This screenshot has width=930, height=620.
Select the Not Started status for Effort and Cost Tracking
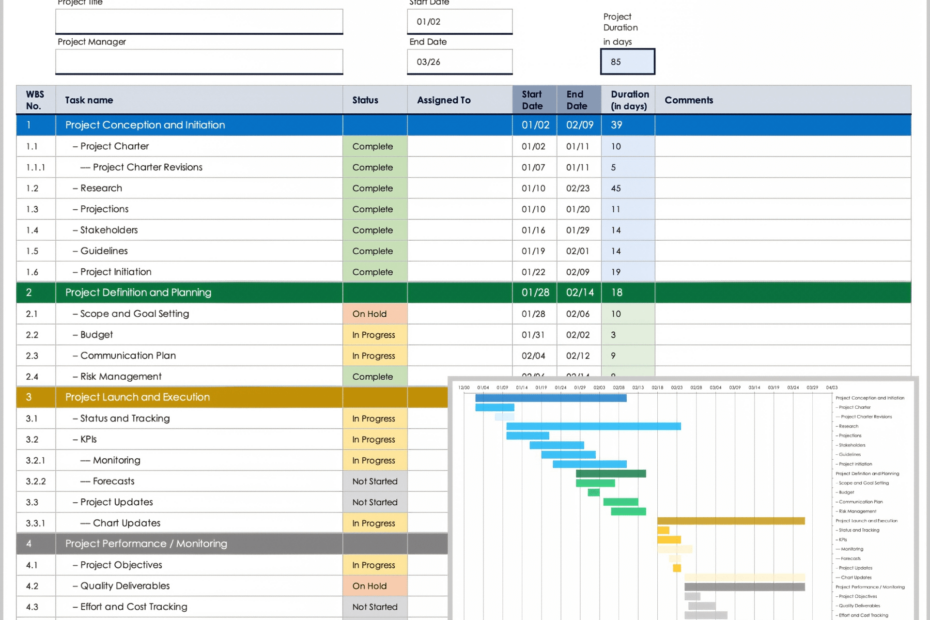(375, 606)
